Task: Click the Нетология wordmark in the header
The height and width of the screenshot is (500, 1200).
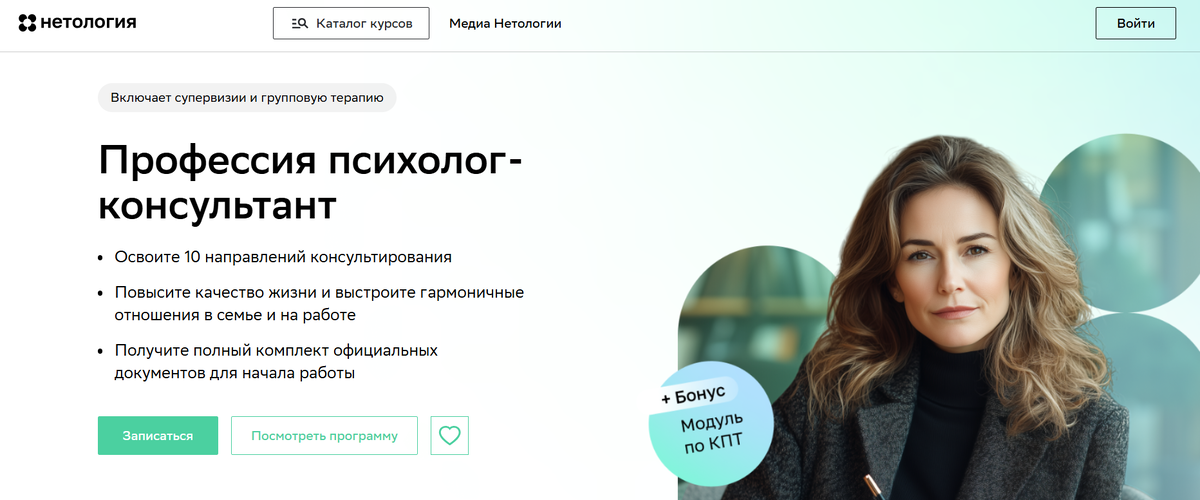Action: [x=88, y=23]
